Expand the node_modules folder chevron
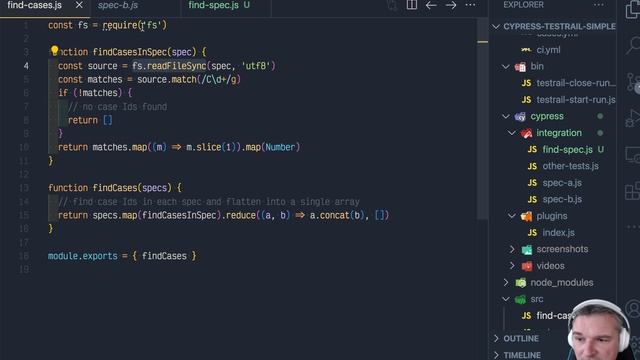The height and width of the screenshot is (360, 640). click(506, 282)
